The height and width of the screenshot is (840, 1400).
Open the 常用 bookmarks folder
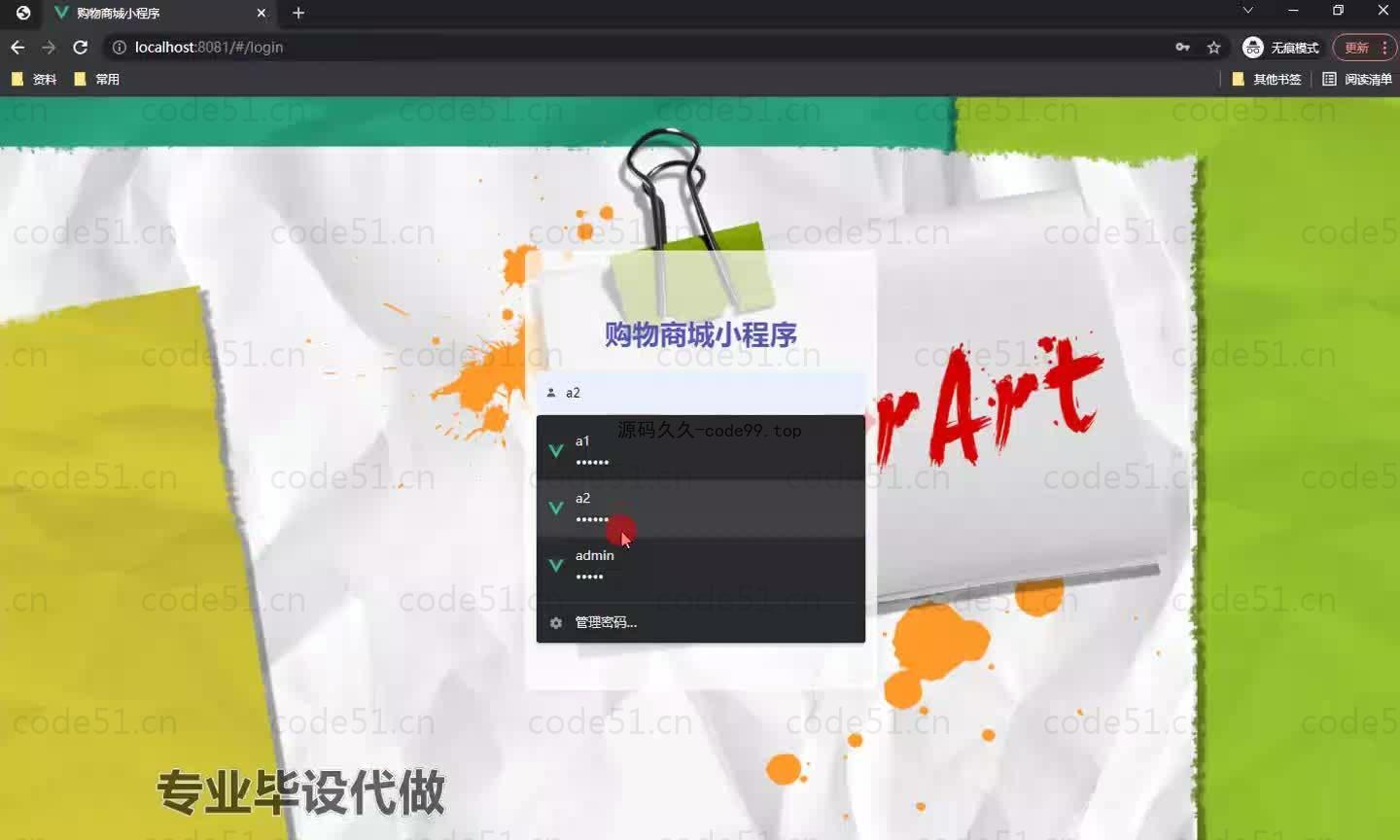coord(97,79)
